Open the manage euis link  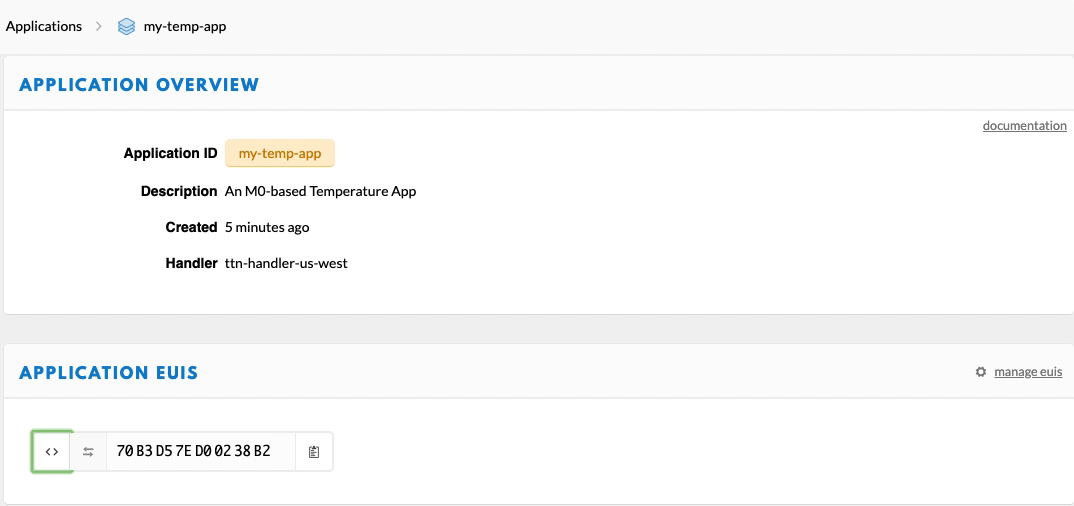point(1028,372)
